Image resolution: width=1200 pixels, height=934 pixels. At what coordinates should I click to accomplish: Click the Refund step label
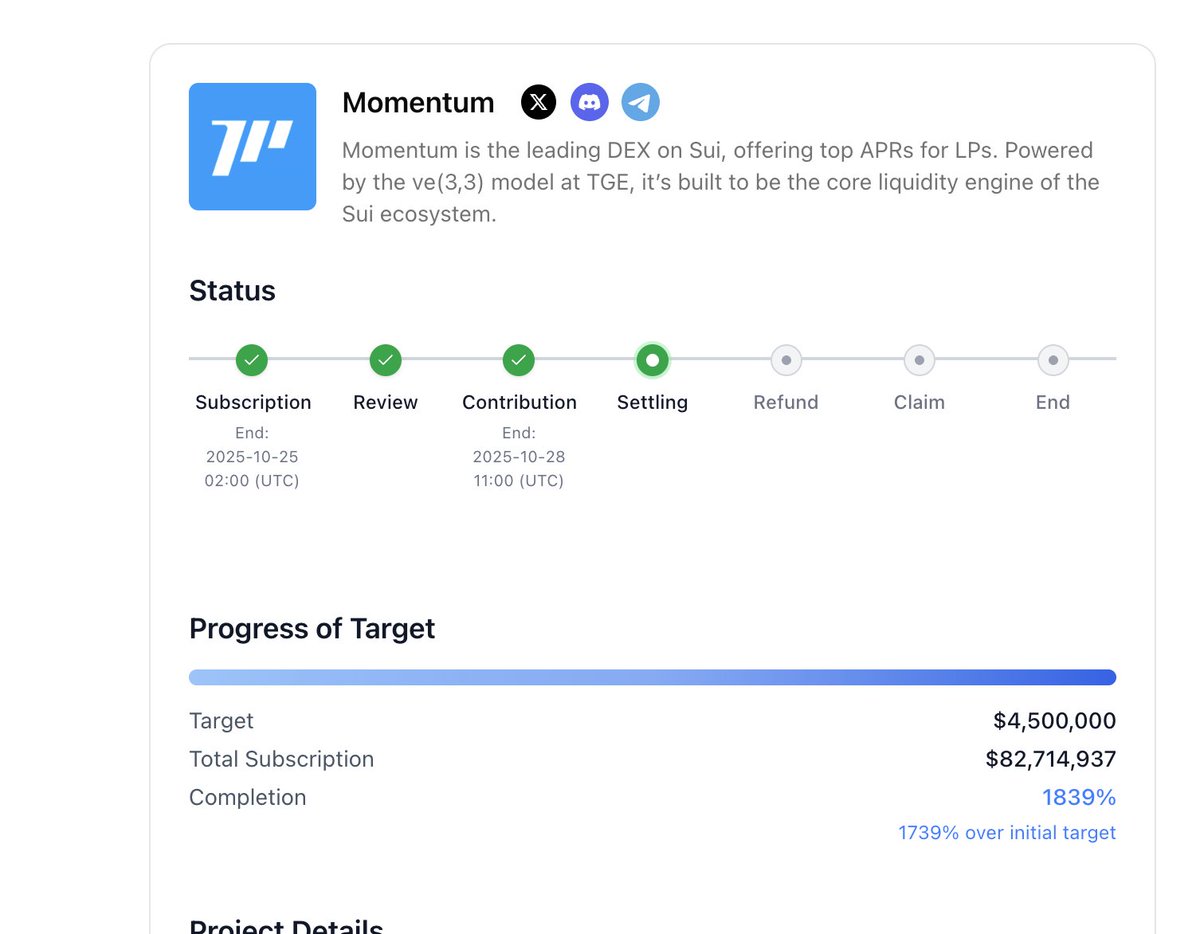pyautogui.click(x=786, y=402)
